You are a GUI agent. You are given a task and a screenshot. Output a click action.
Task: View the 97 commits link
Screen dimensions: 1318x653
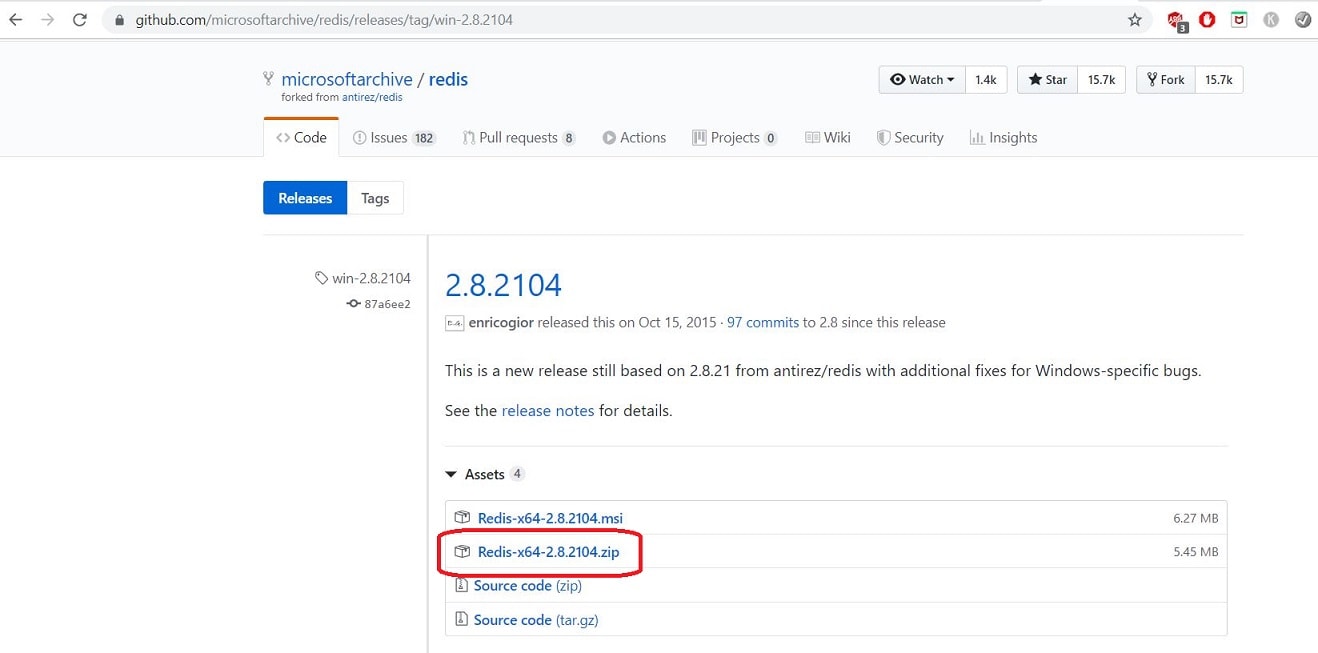tap(763, 323)
